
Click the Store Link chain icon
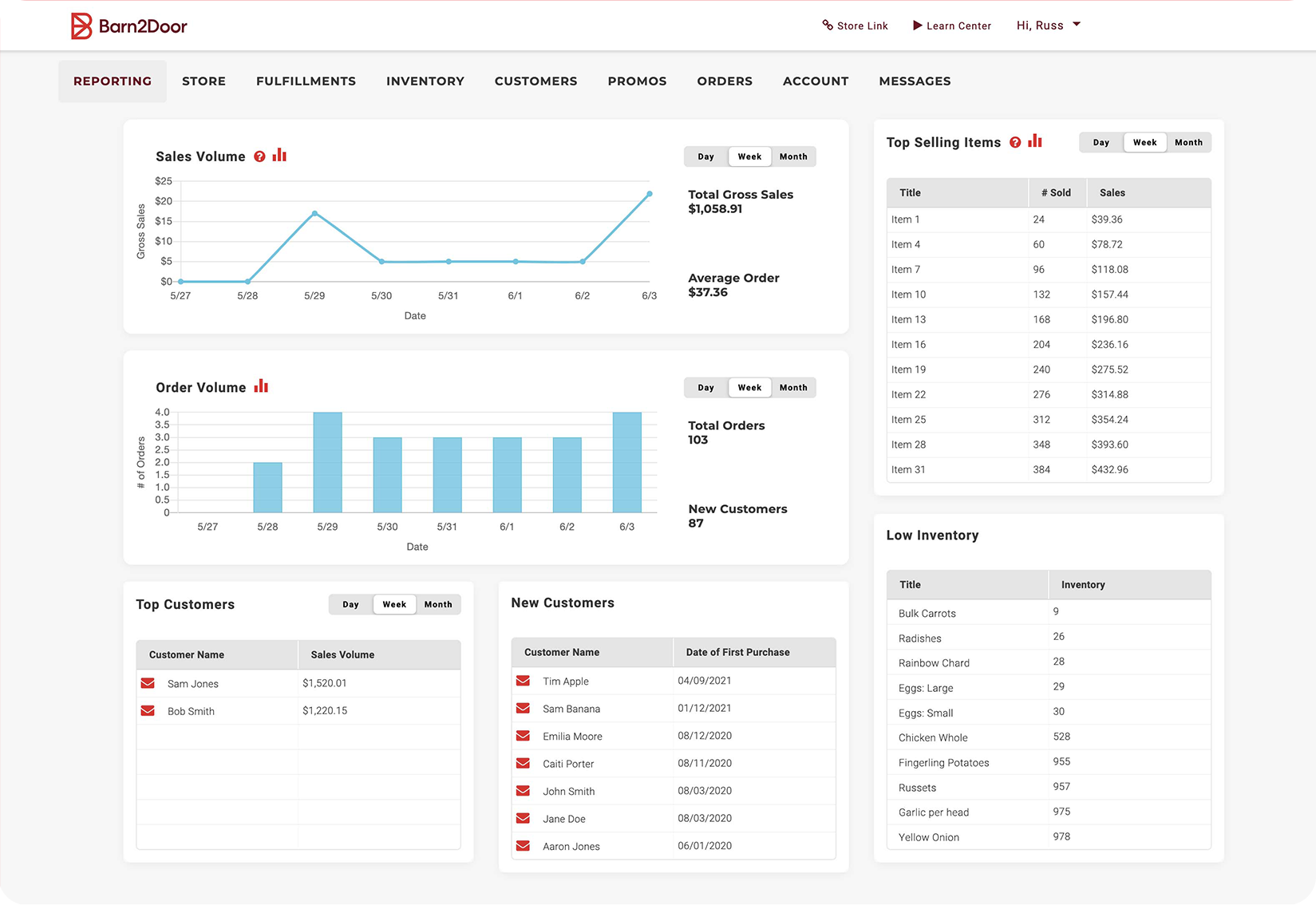[828, 25]
